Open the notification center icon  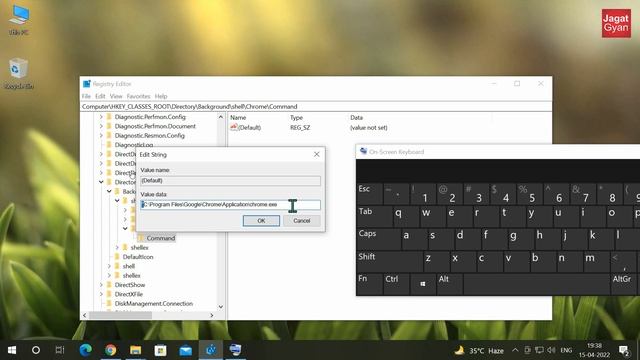pos(624,350)
